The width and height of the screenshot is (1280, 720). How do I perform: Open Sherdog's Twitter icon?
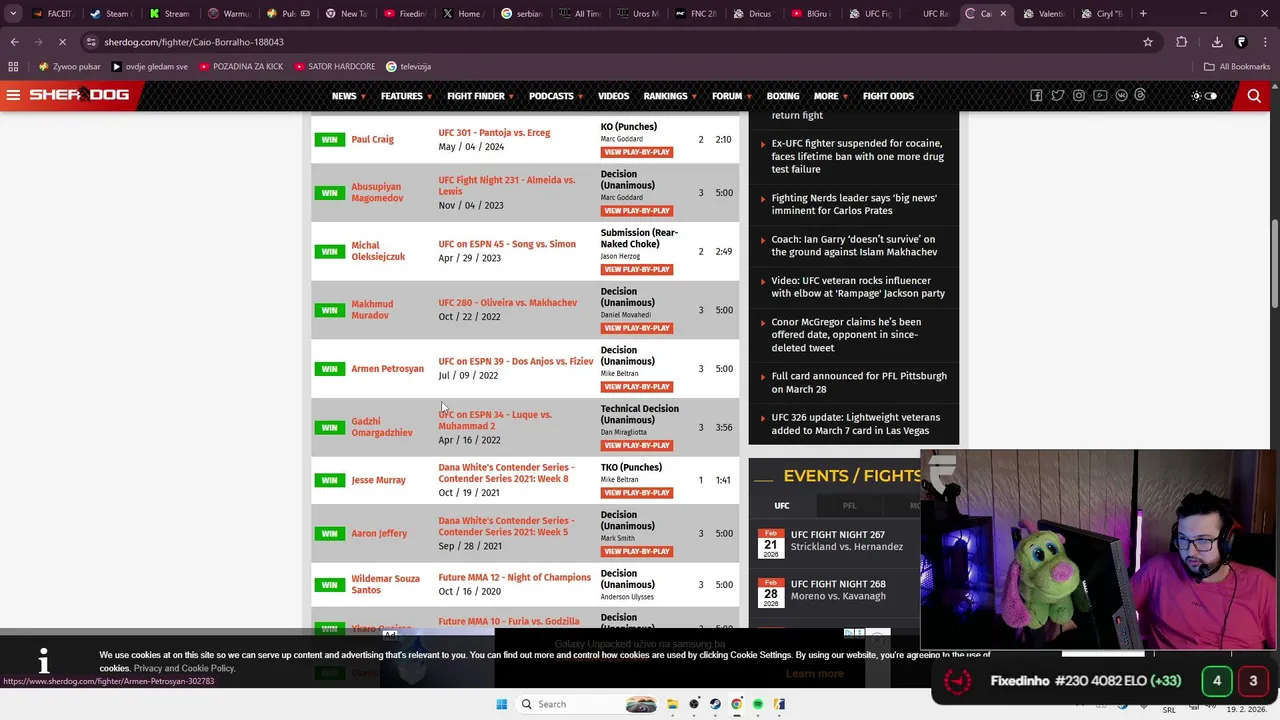coord(1057,96)
